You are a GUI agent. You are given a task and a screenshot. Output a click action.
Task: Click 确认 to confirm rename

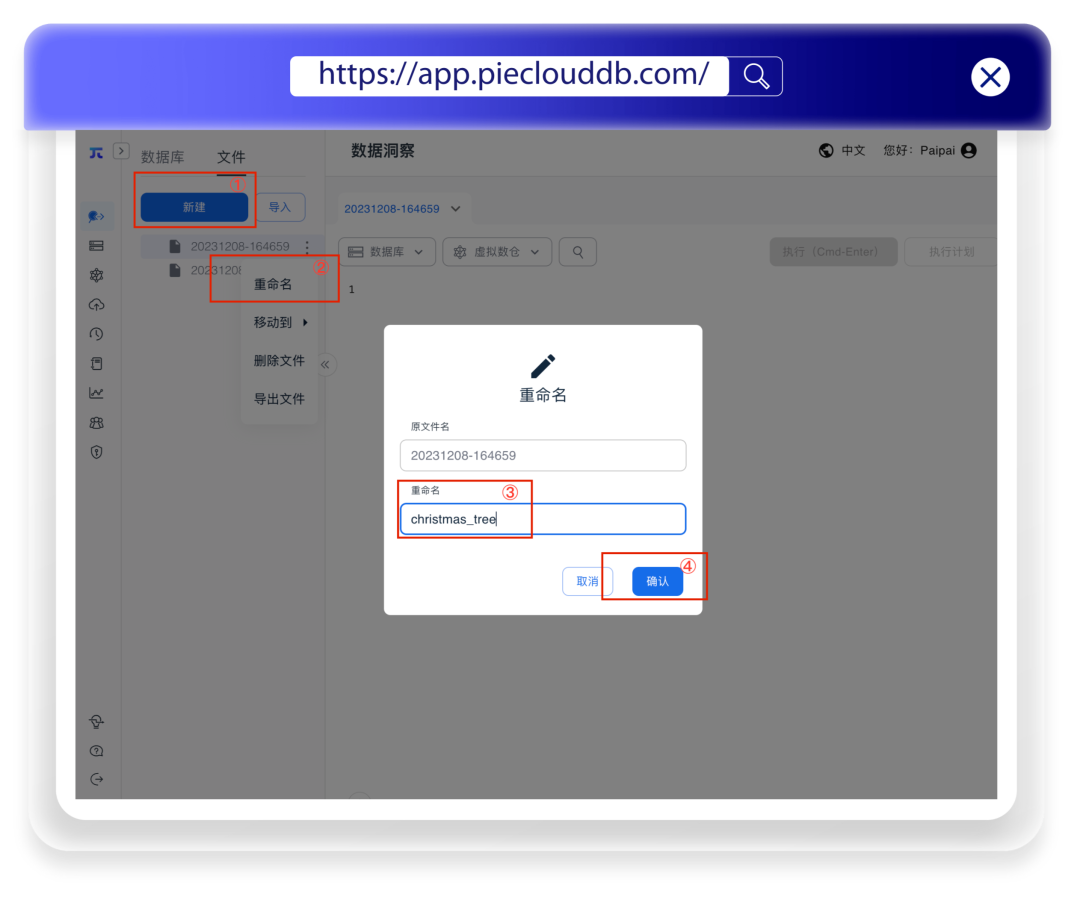657,581
